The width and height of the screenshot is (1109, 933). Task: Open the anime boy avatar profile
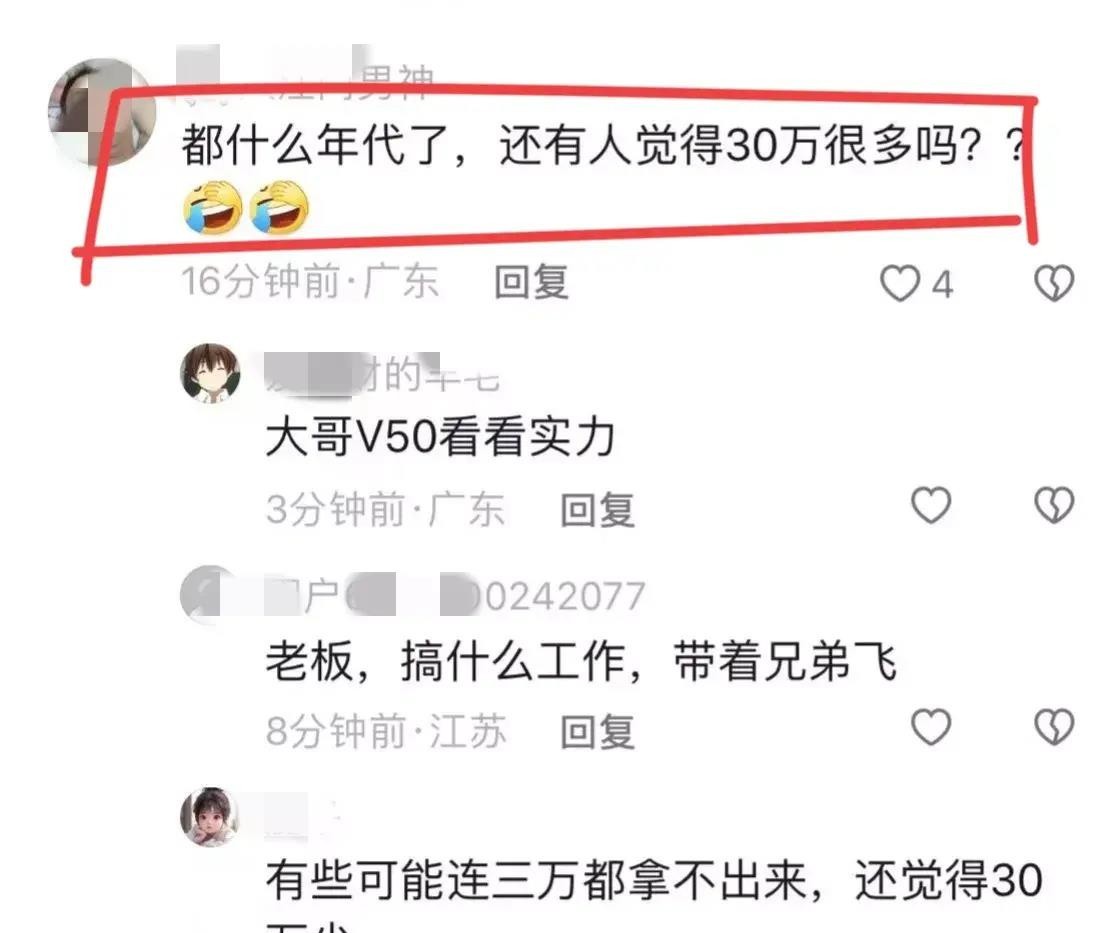[210, 373]
